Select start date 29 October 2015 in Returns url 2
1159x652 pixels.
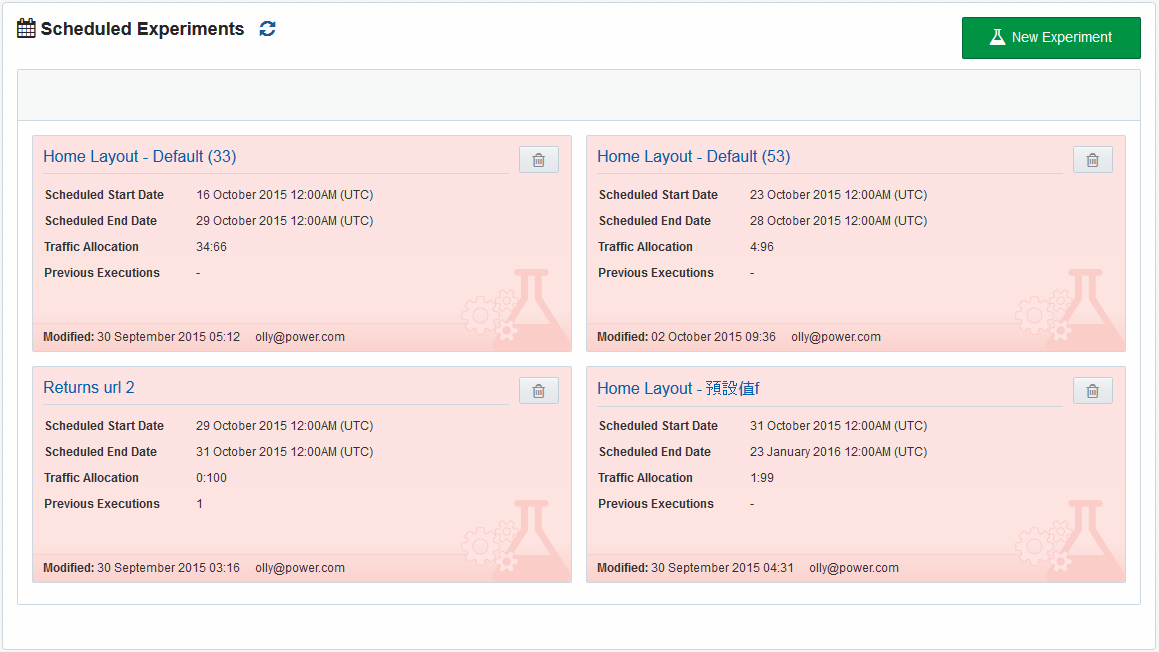pyautogui.click(x=285, y=426)
